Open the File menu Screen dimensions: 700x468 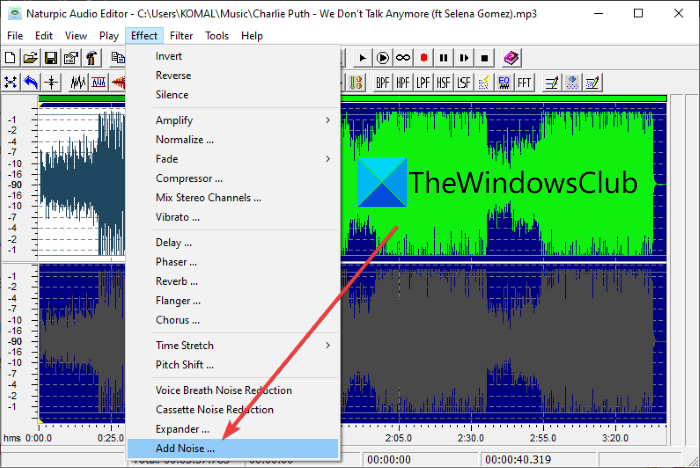tap(15, 36)
